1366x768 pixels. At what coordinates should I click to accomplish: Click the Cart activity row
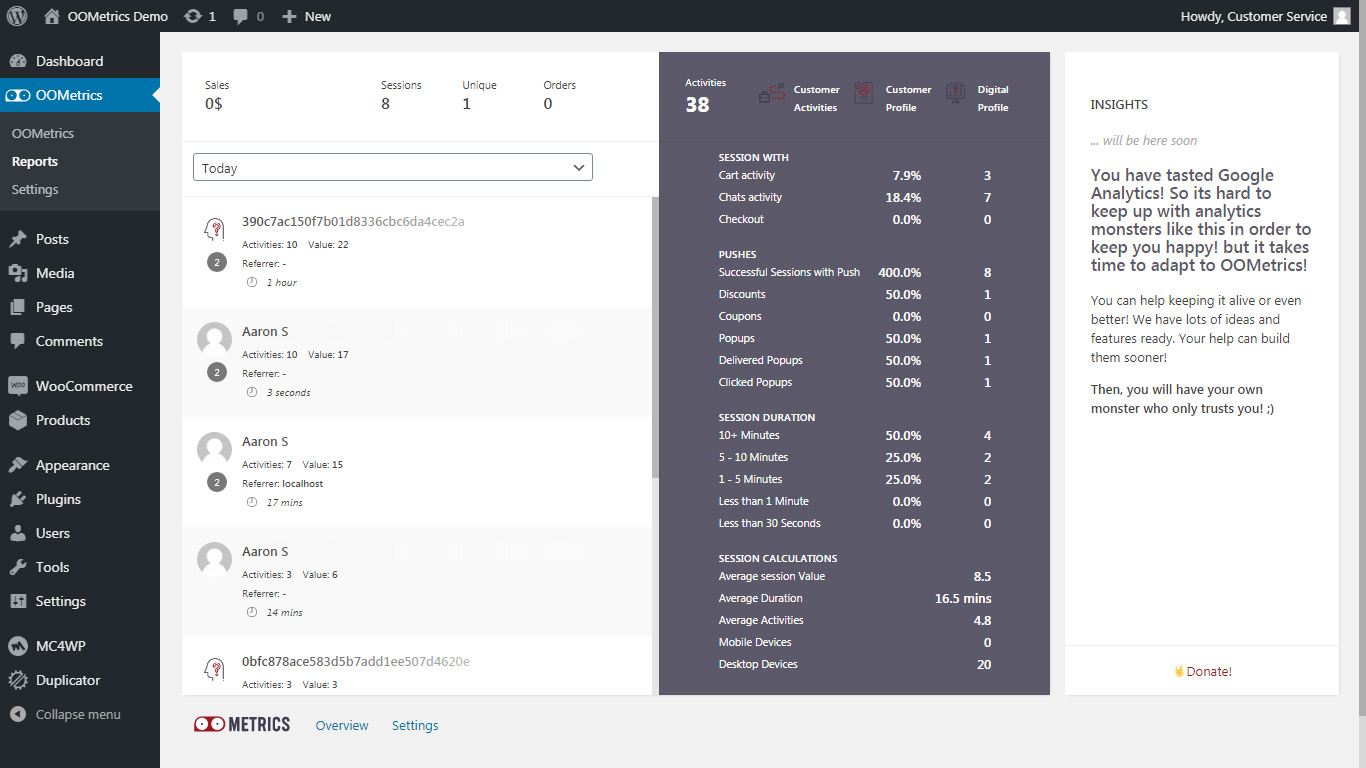click(x=855, y=175)
